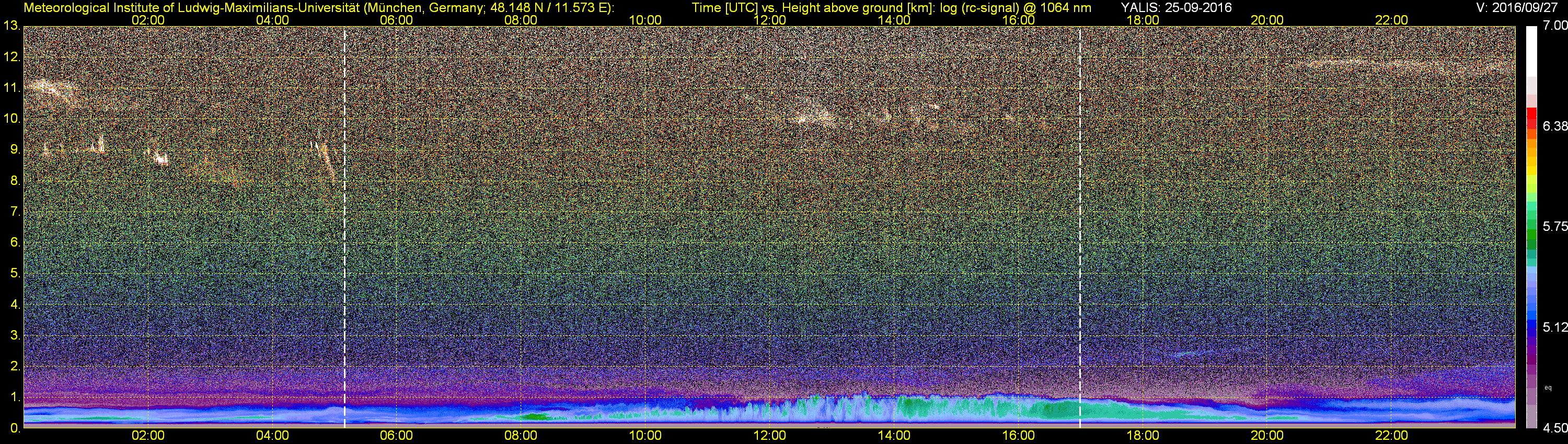Click the '02:00' label on the bottom time axis
This screenshot has width=1568, height=444.
148,436
